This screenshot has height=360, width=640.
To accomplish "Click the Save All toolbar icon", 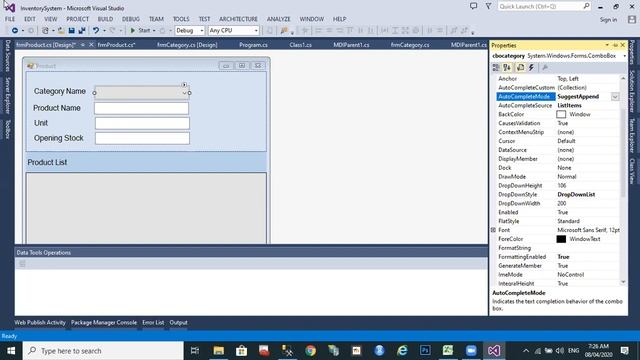I will coord(82,31).
